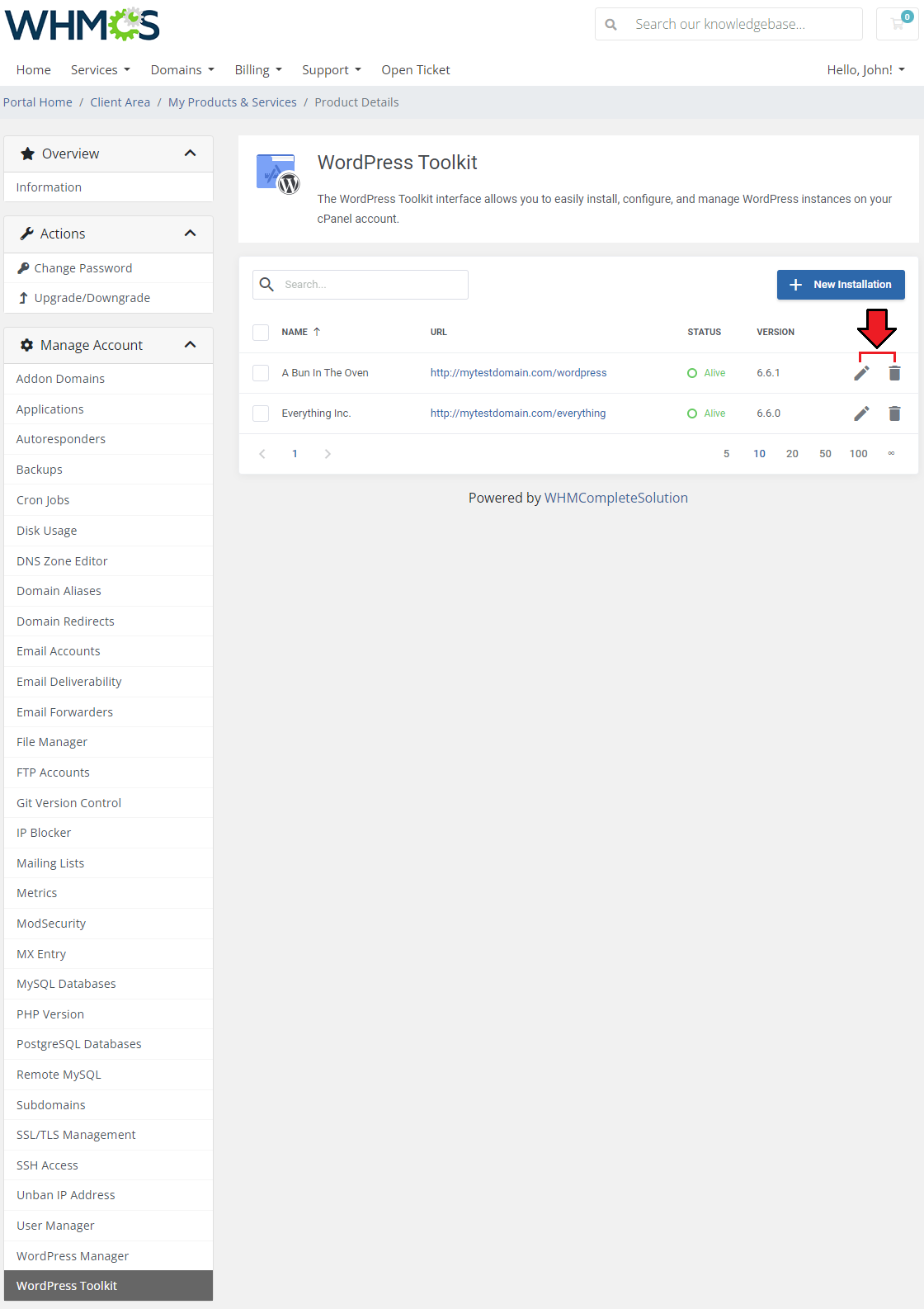The image size is (924, 1309).
Task: Collapse the Actions panel
Action: click(x=191, y=234)
